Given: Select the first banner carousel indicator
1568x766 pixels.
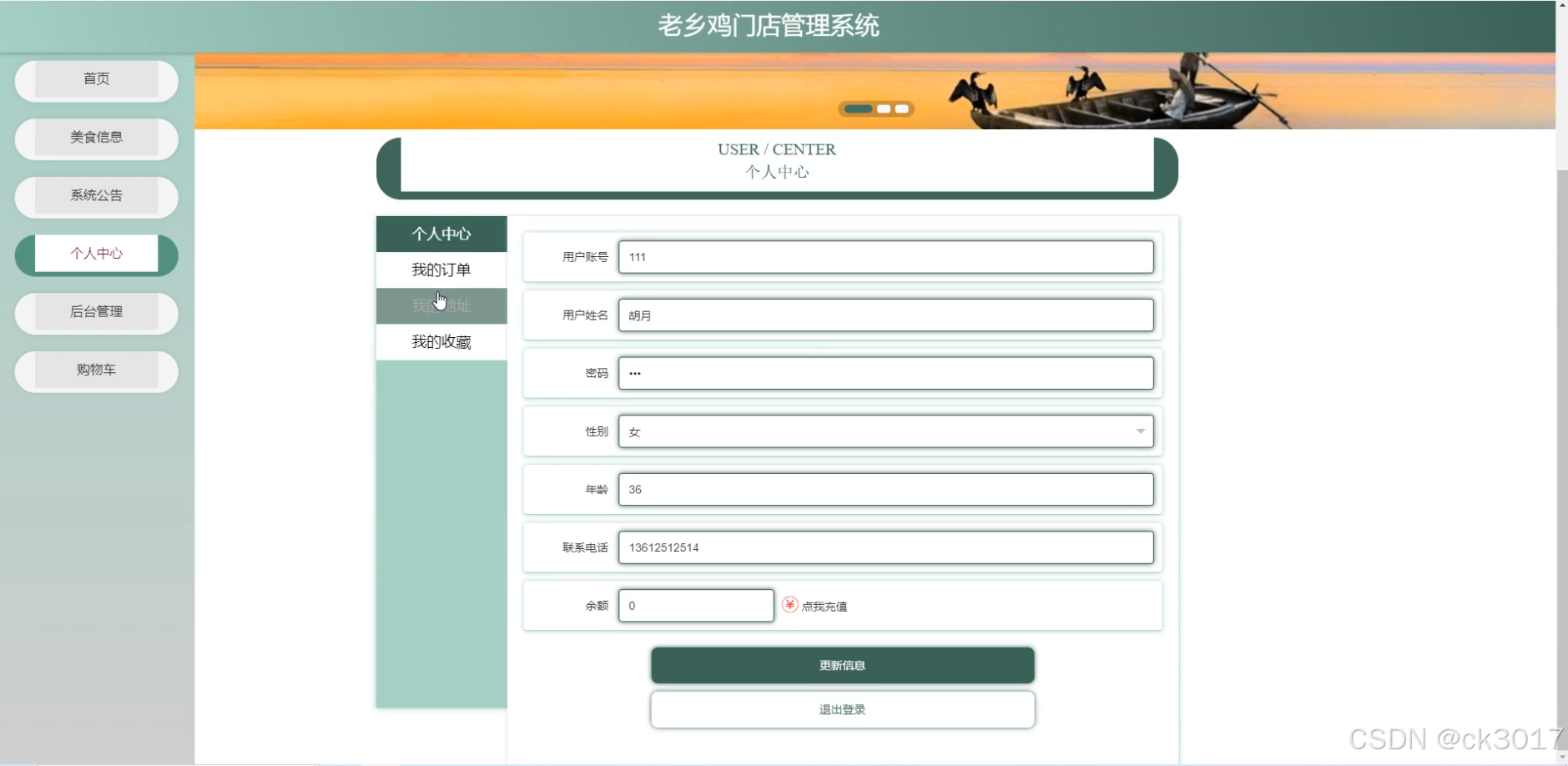Looking at the screenshot, I should tap(858, 108).
